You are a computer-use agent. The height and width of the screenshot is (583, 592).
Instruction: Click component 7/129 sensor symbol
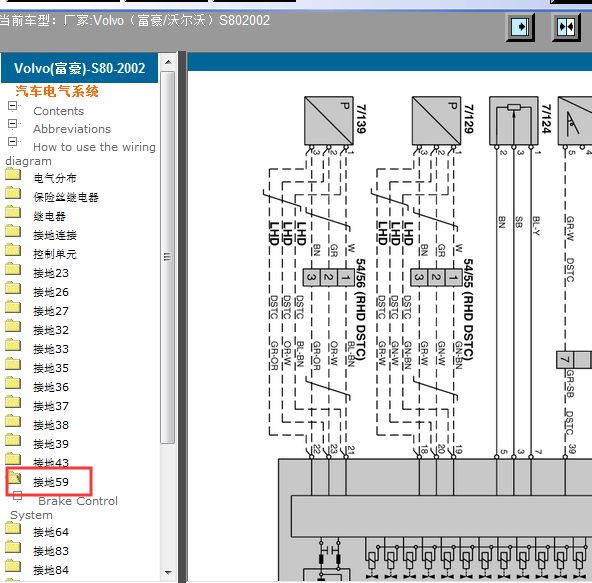(436, 120)
